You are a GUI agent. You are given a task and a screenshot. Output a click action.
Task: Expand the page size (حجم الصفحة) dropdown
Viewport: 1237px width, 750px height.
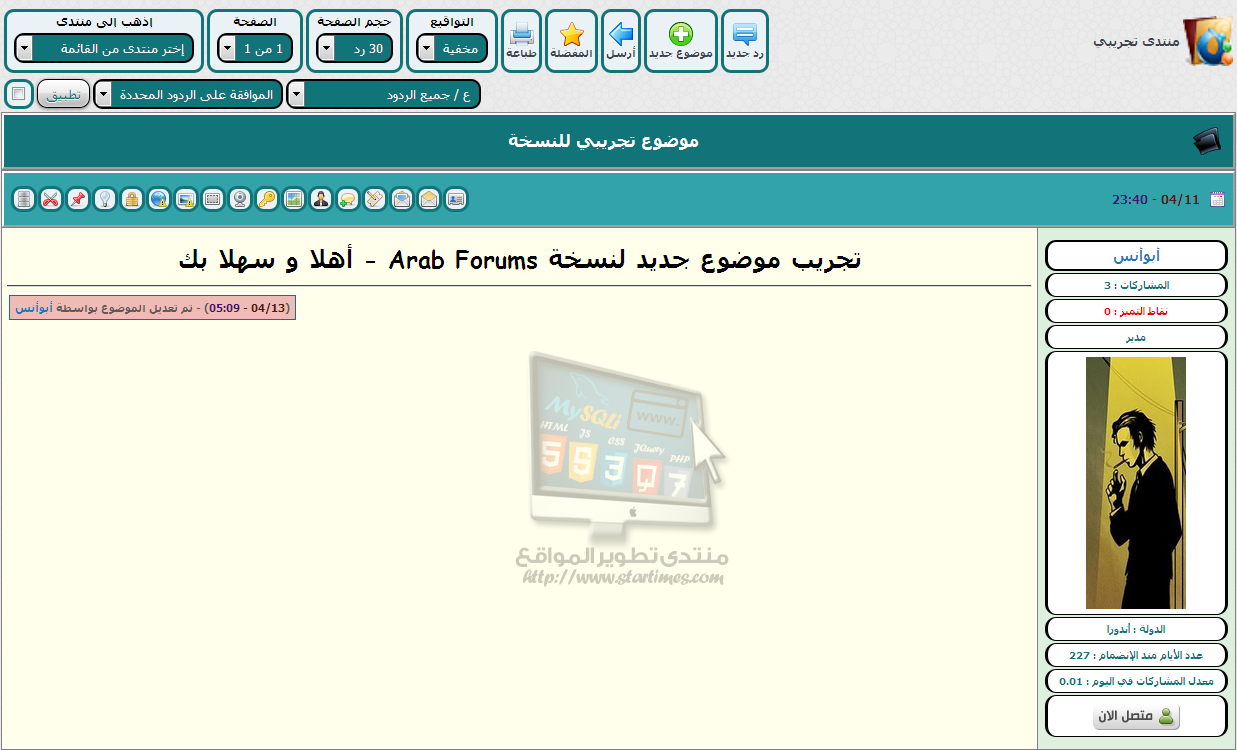(x=354, y=48)
